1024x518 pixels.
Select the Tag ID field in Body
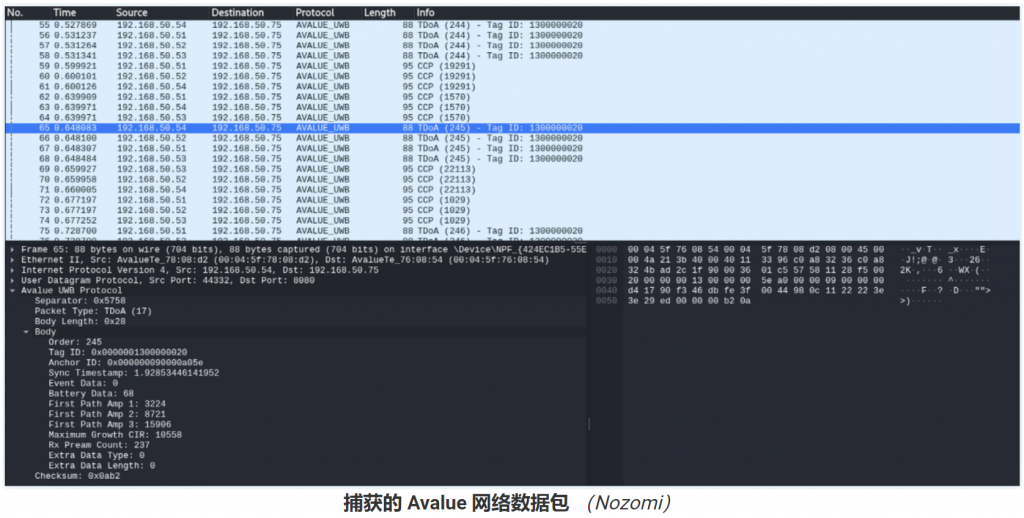[x=118, y=352]
